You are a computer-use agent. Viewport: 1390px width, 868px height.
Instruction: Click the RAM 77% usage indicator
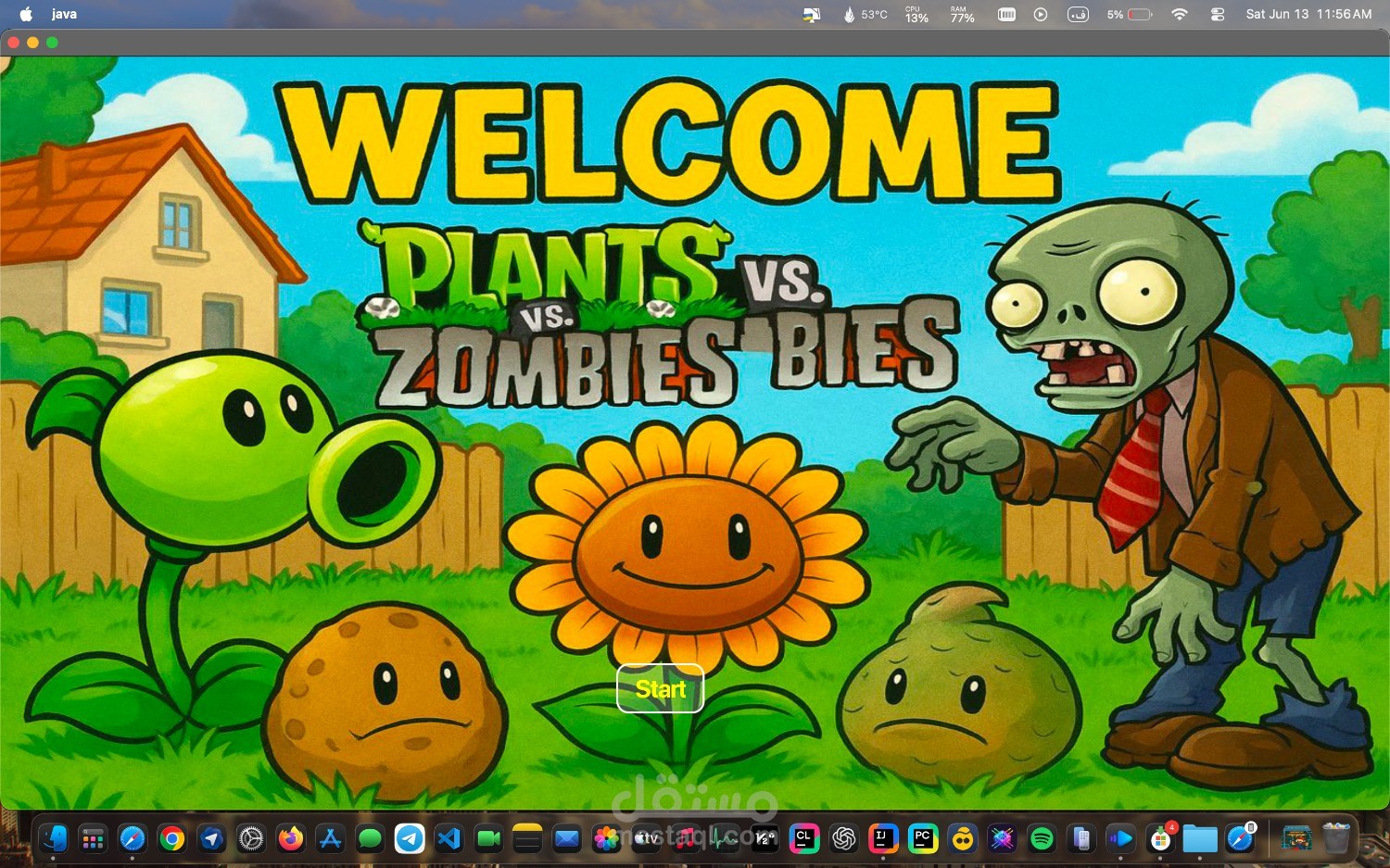tap(962, 14)
